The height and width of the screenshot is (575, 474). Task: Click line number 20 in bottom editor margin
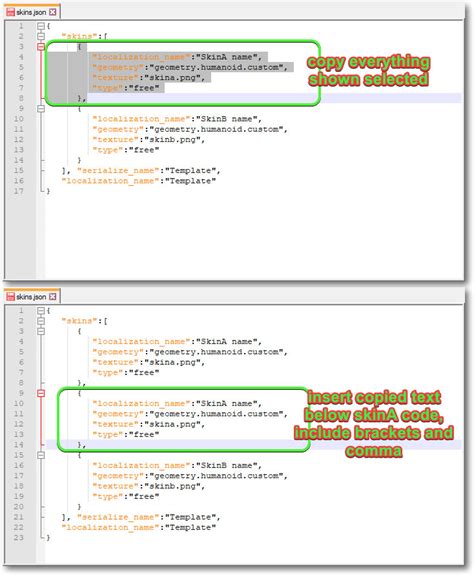19,507
